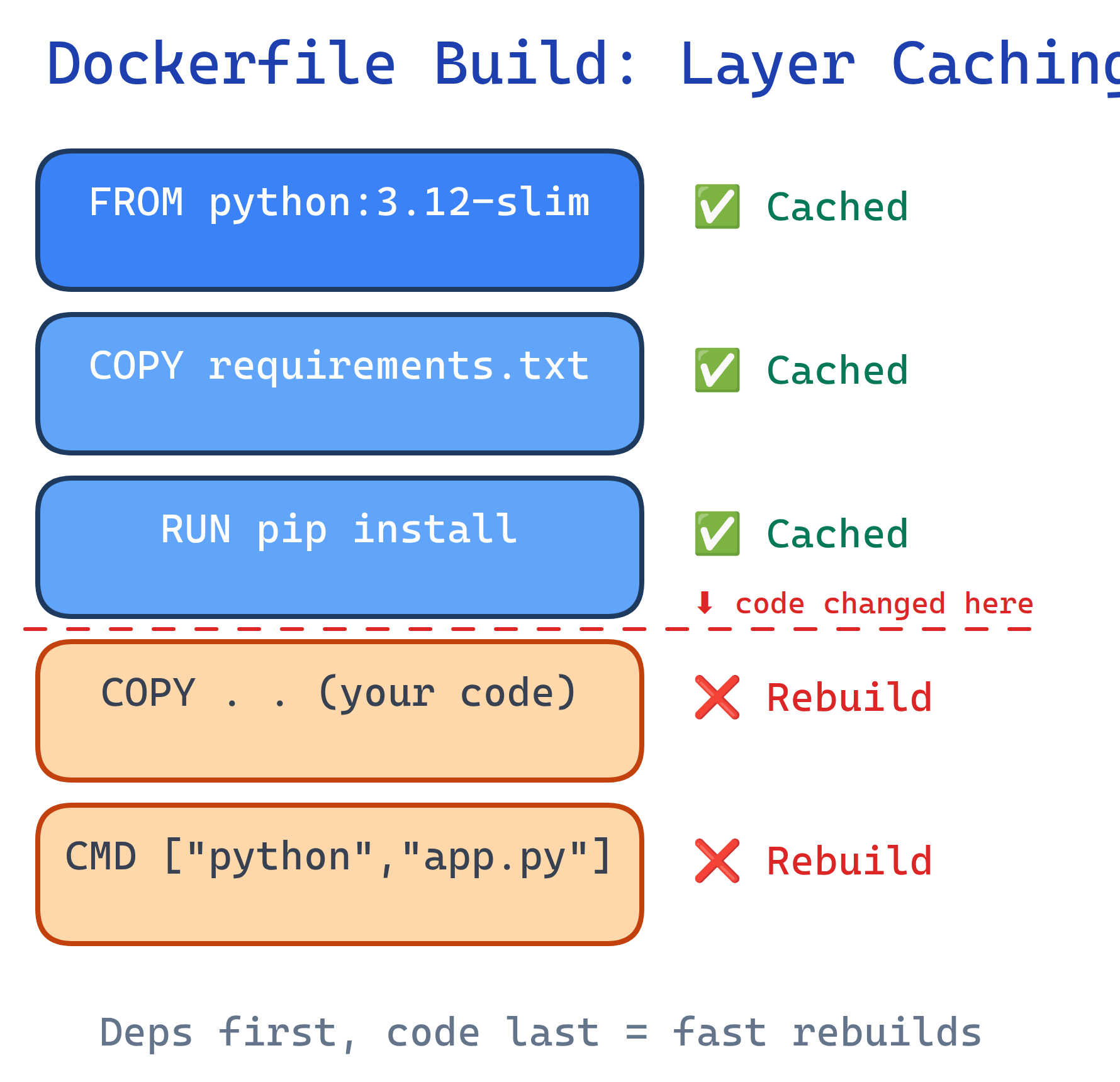Toggle cache status for the FROM python:3.12-slim layer
The height and width of the screenshot is (1082, 1120).
tap(716, 206)
